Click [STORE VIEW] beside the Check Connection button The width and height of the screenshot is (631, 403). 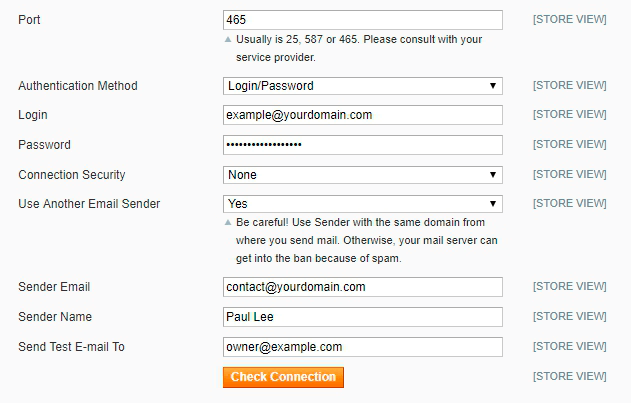(569, 377)
